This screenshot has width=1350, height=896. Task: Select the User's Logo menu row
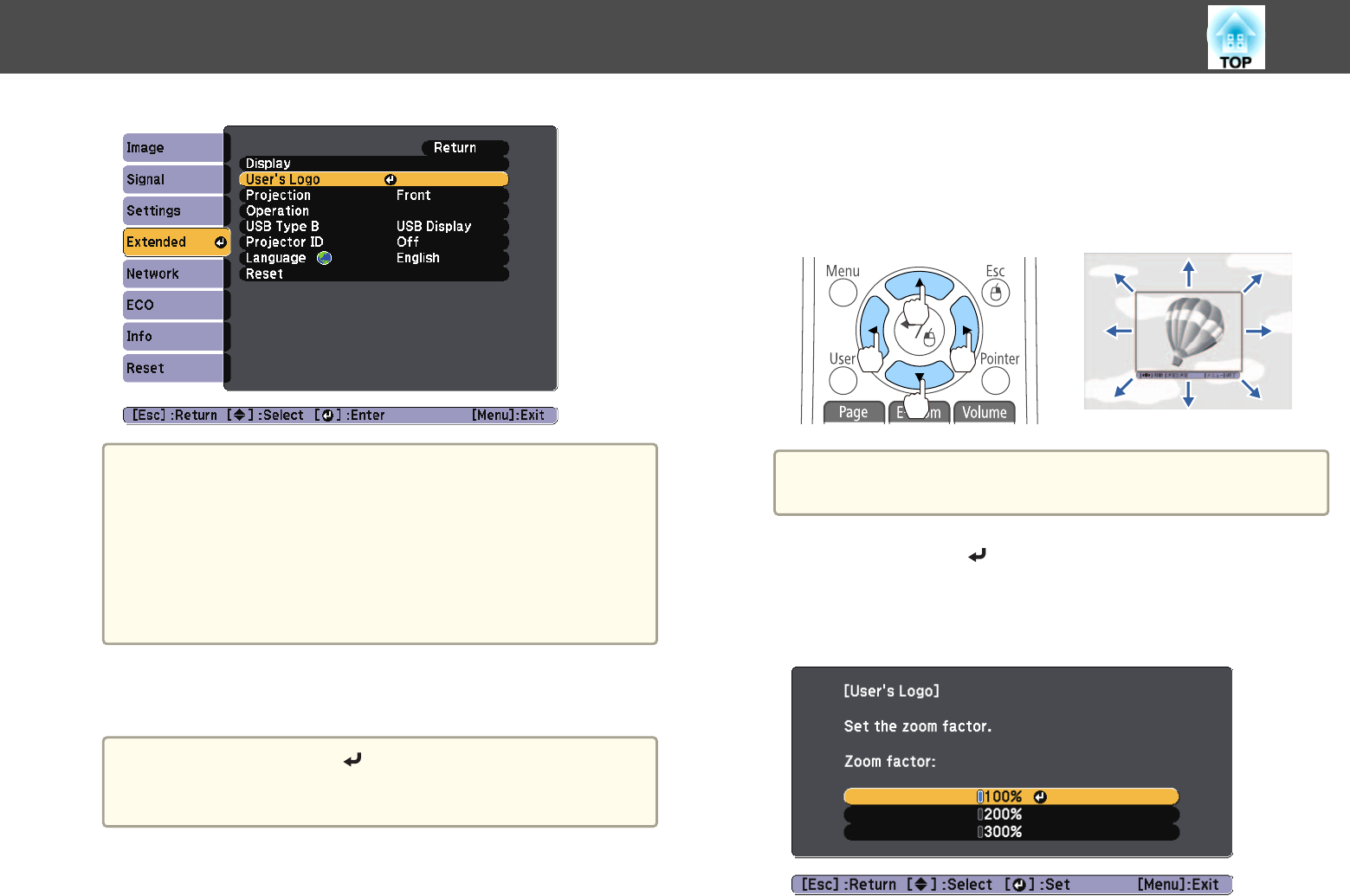pos(373,179)
